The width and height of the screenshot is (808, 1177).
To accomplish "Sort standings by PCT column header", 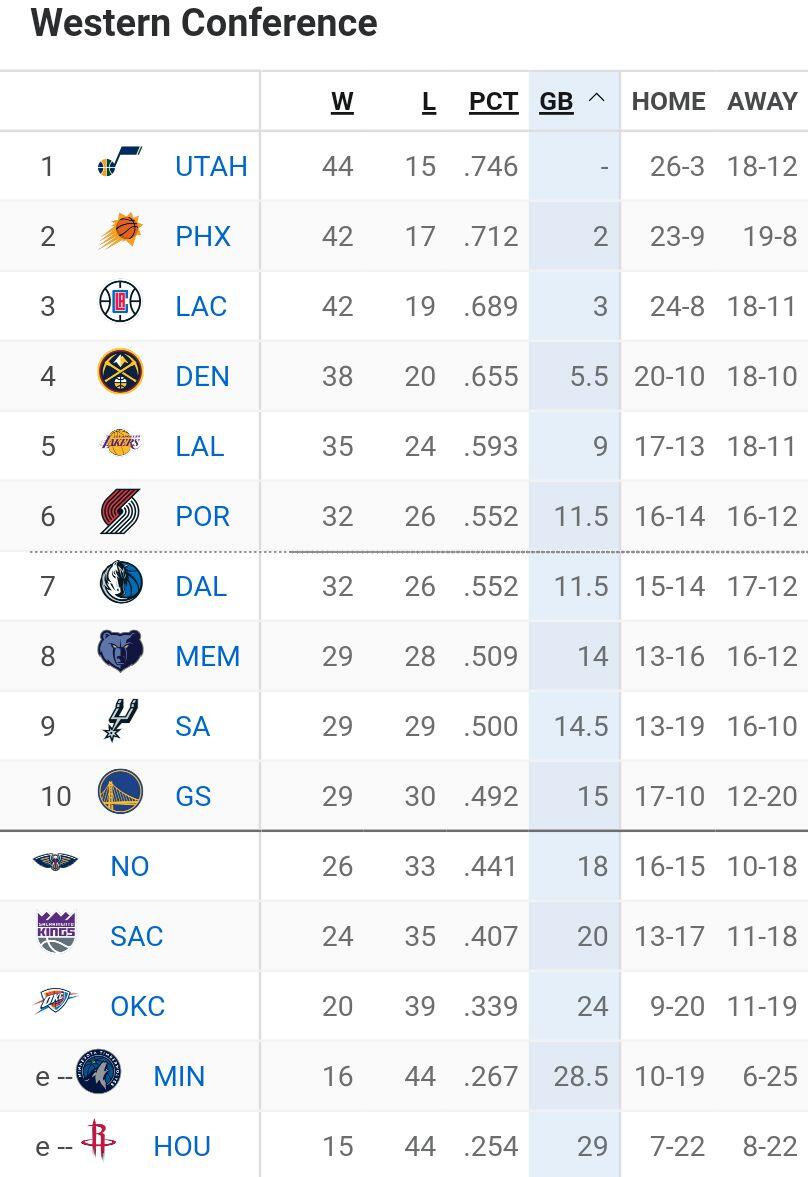I will click(x=493, y=102).
